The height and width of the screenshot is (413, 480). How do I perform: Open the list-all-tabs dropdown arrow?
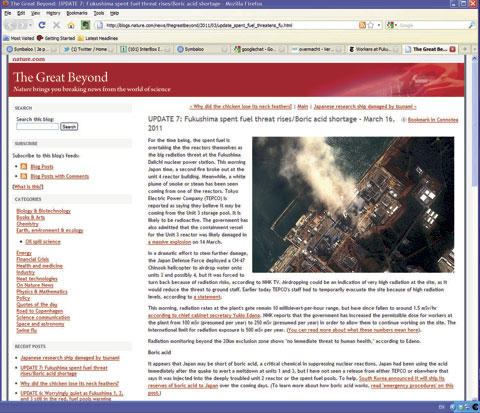475,49
